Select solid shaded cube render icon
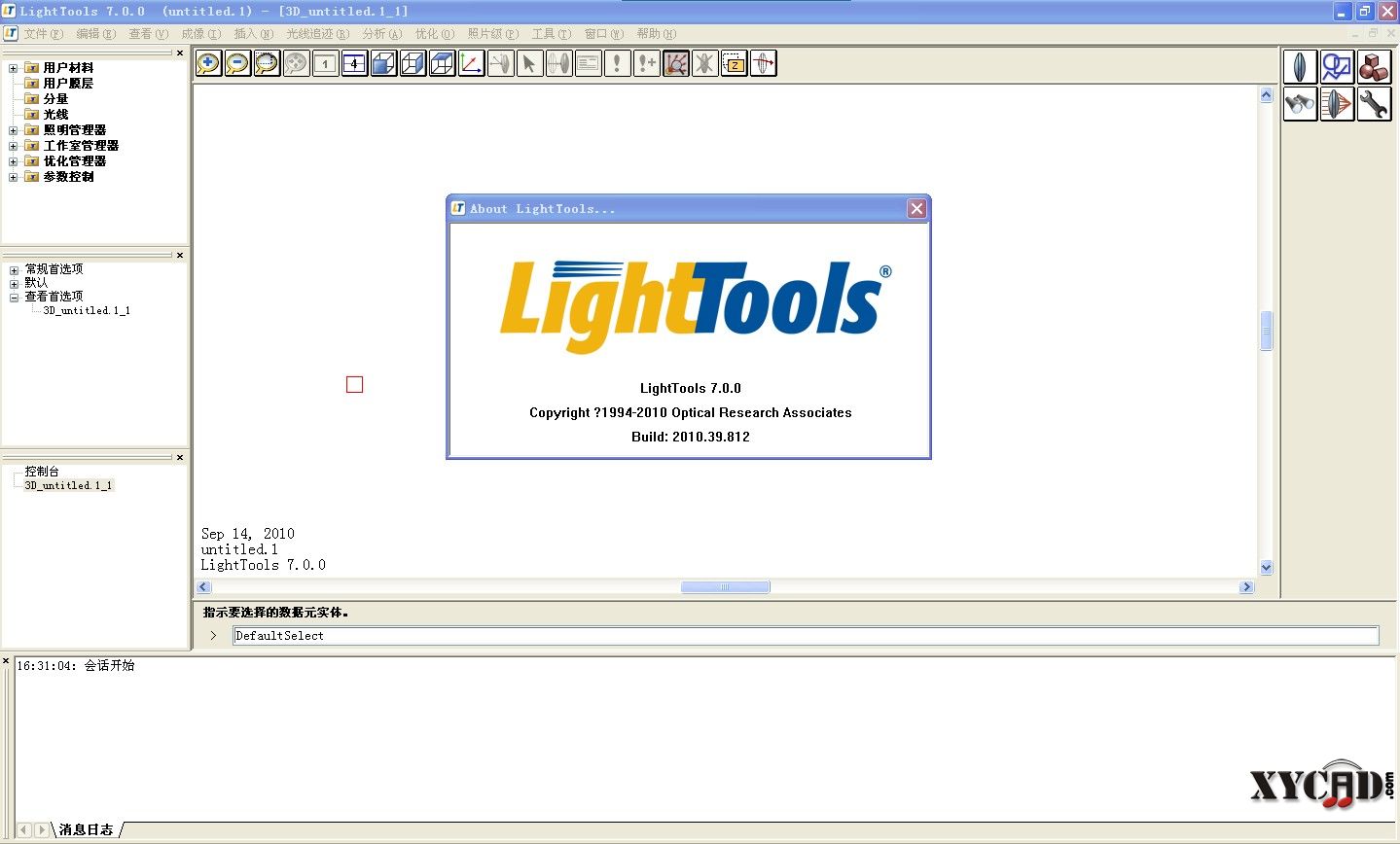The image size is (1400, 844). pos(383,64)
